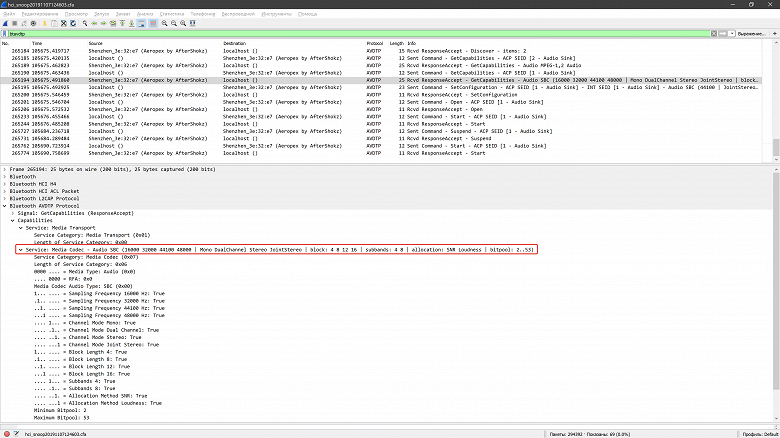Go forward to next packet arrow

point(103,23)
